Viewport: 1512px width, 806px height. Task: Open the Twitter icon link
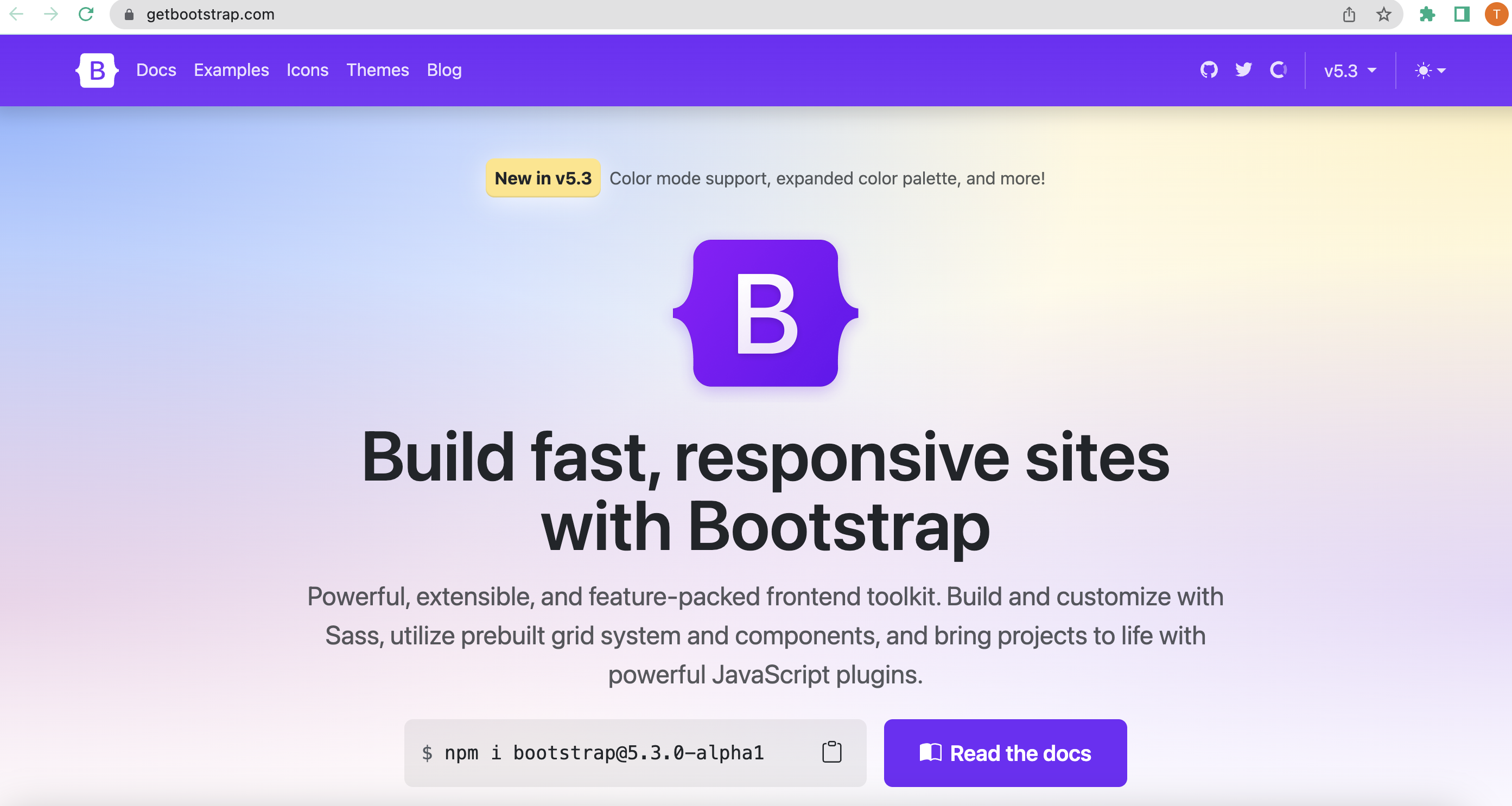pos(1243,71)
